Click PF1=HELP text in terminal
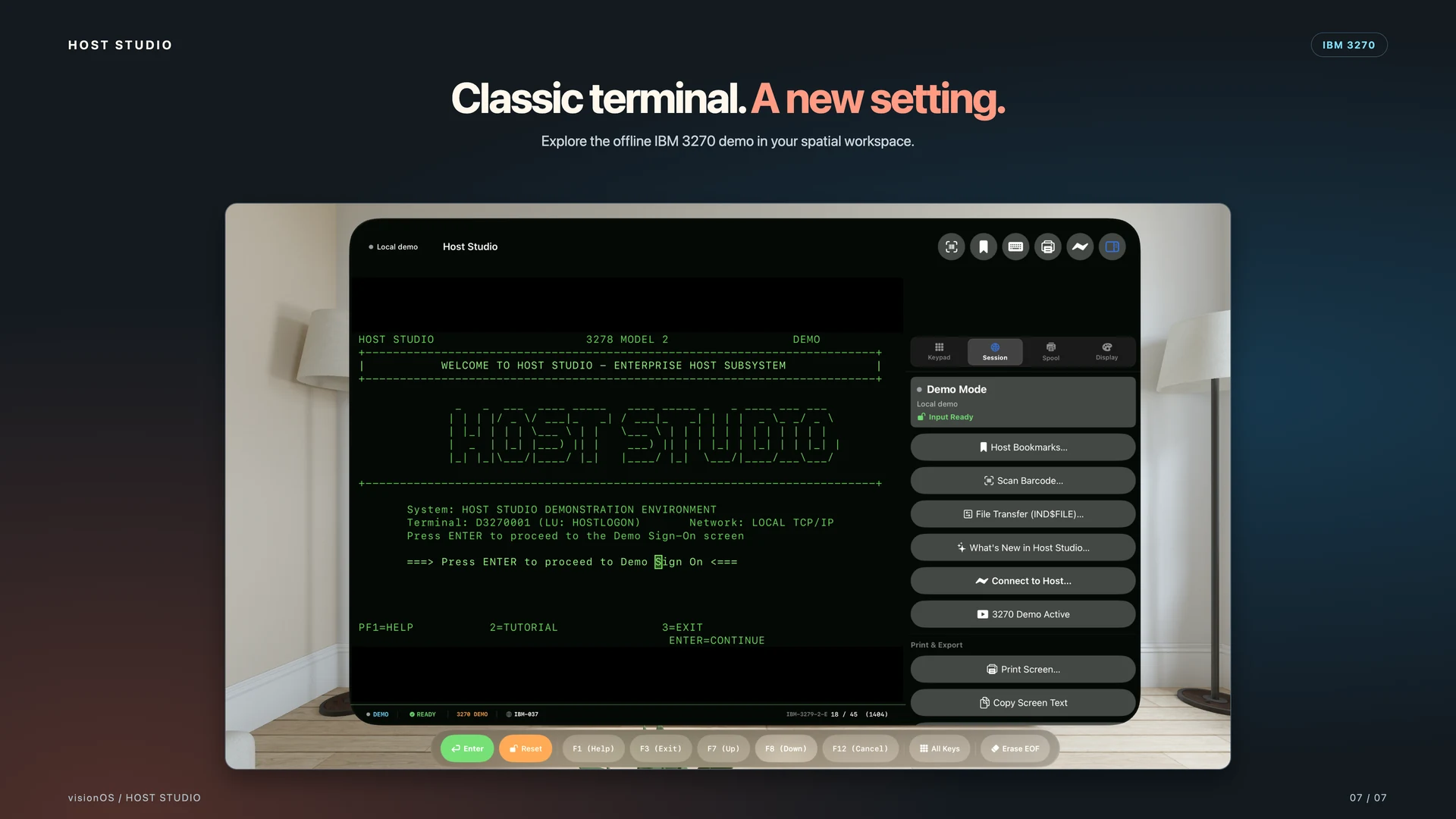The height and width of the screenshot is (819, 1456). click(x=386, y=628)
